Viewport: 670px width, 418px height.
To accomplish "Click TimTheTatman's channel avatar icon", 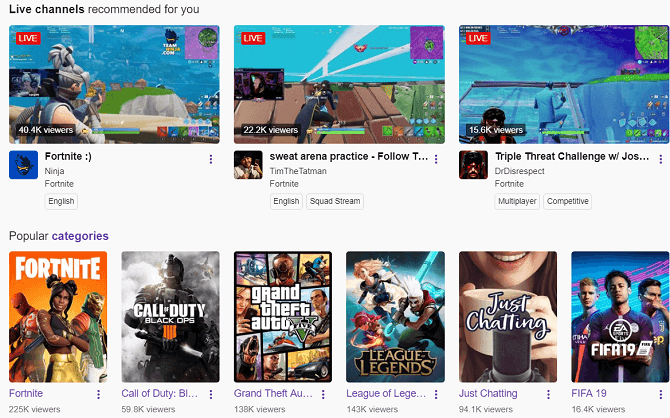I will [248, 165].
